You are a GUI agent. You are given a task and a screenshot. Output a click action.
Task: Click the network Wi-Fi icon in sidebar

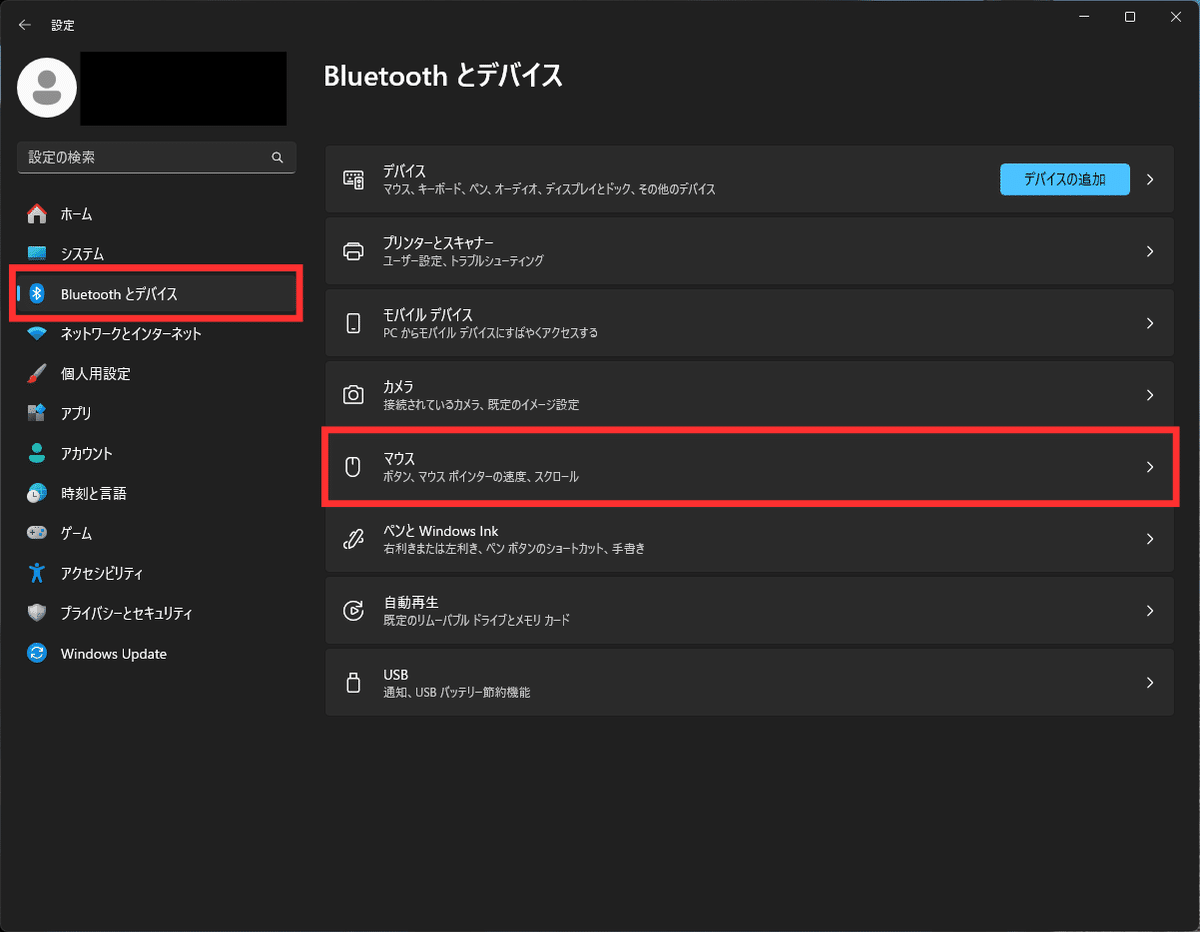tap(37, 334)
